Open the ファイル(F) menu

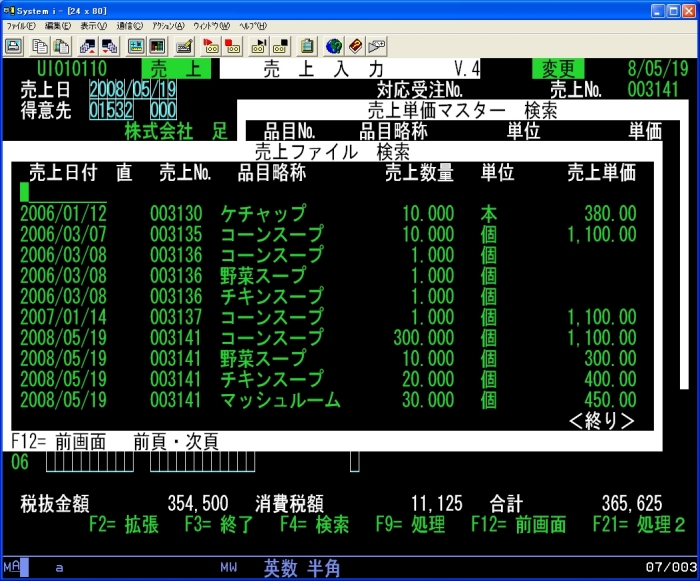(x=22, y=25)
